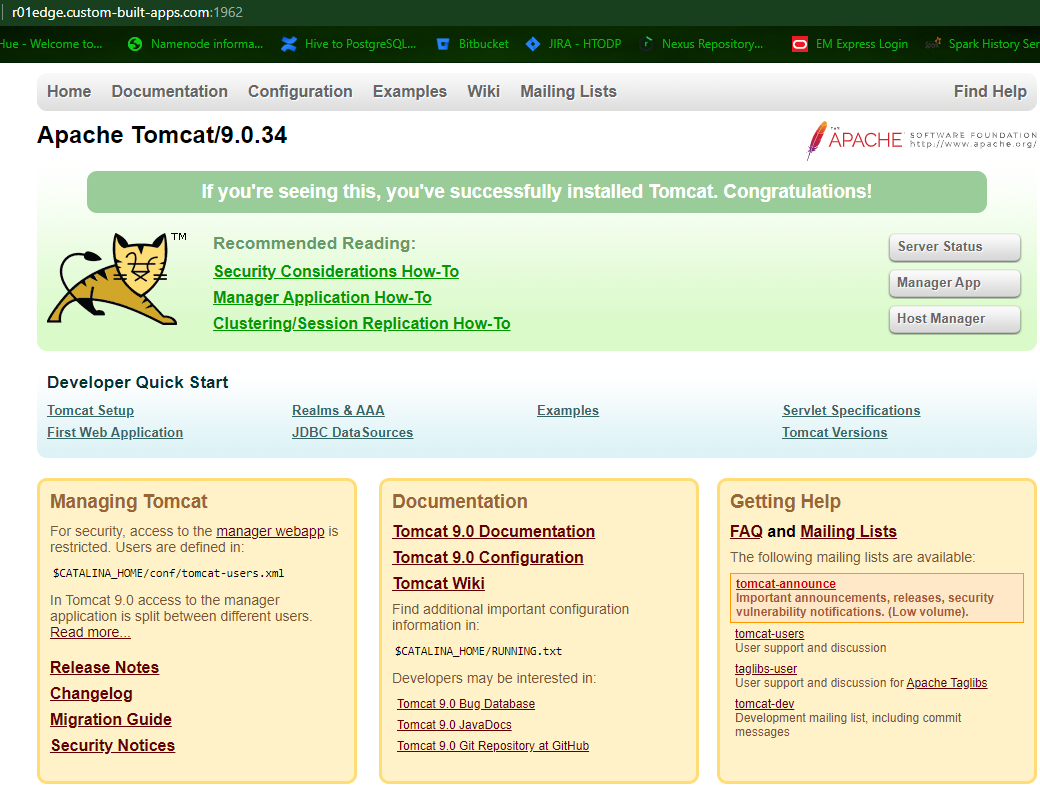Click the JIRA - HTODP bookmark icon
The width and height of the screenshot is (1040, 787).
(533, 44)
